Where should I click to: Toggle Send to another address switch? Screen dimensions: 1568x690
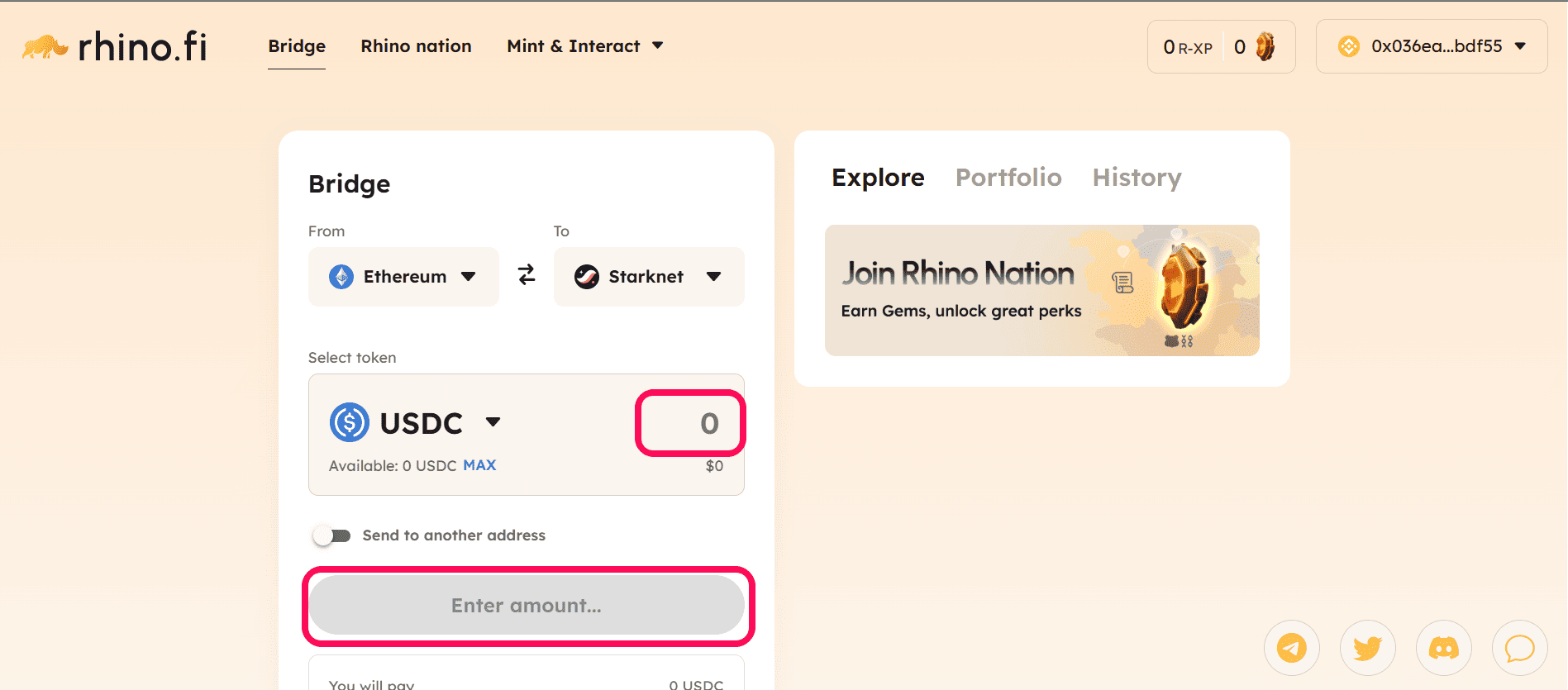point(332,535)
